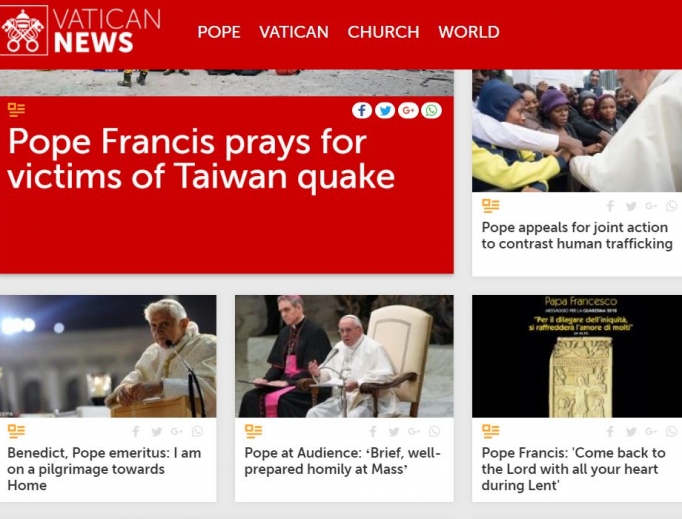Screen dimensions: 682x519
Task: Click WhatsApp icon under Pope at Audience article
Action: 434,432
